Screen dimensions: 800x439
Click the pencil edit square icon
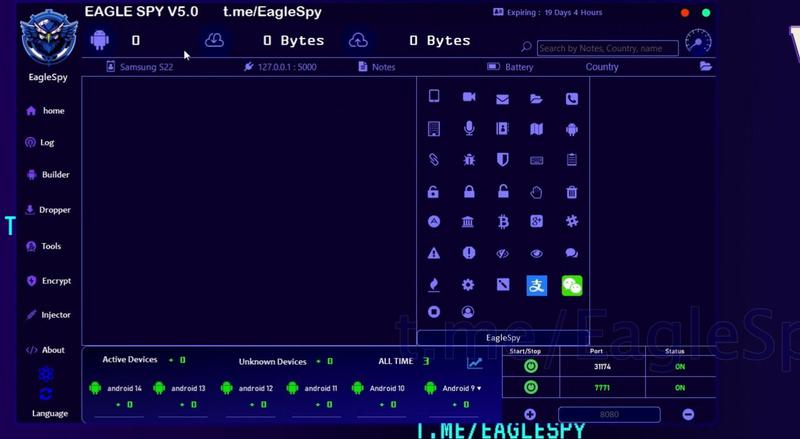pos(503,284)
